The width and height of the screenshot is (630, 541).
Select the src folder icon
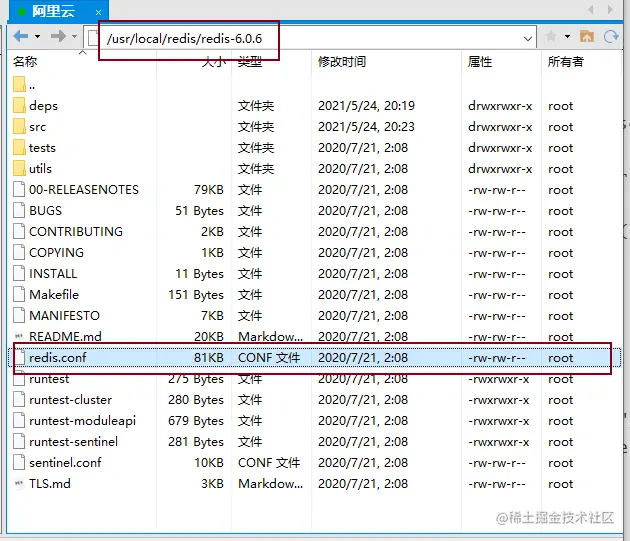(19, 126)
